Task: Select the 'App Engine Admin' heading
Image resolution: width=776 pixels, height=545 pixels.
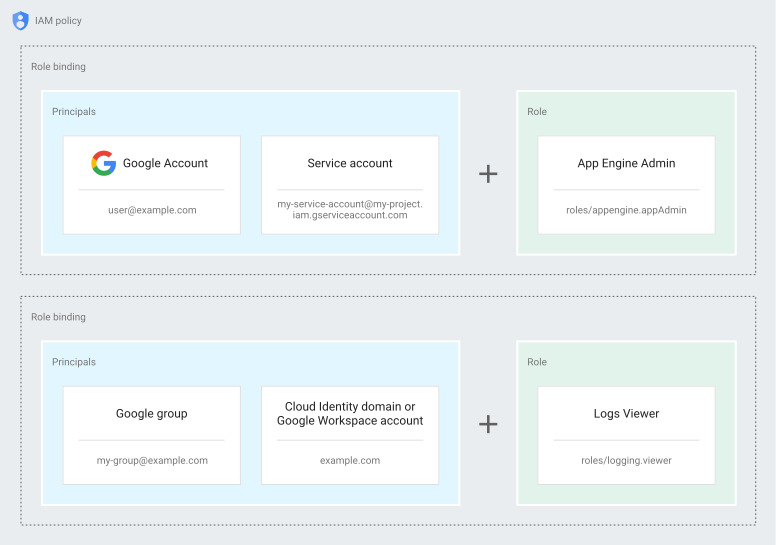Action: tap(627, 163)
